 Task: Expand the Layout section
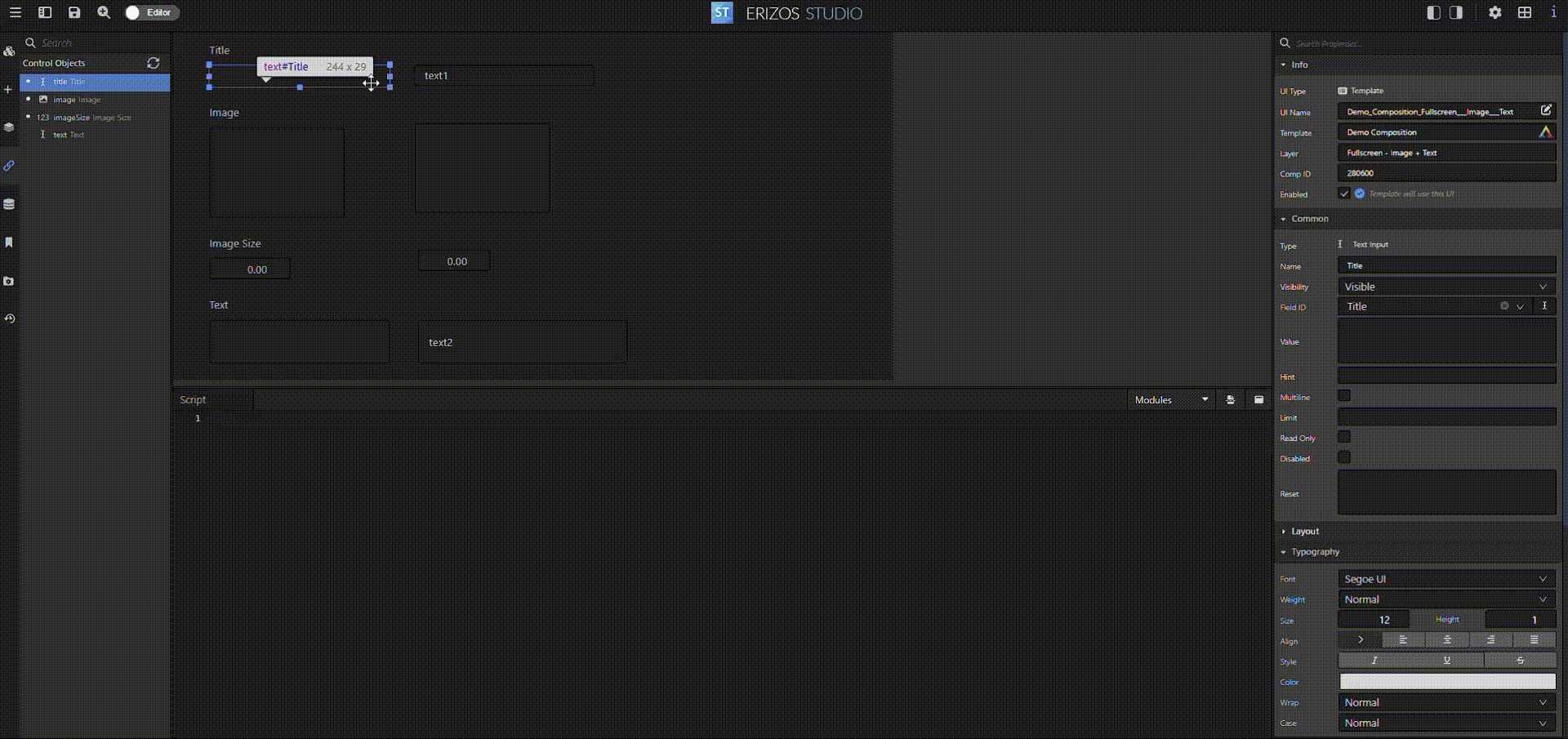(x=1304, y=531)
